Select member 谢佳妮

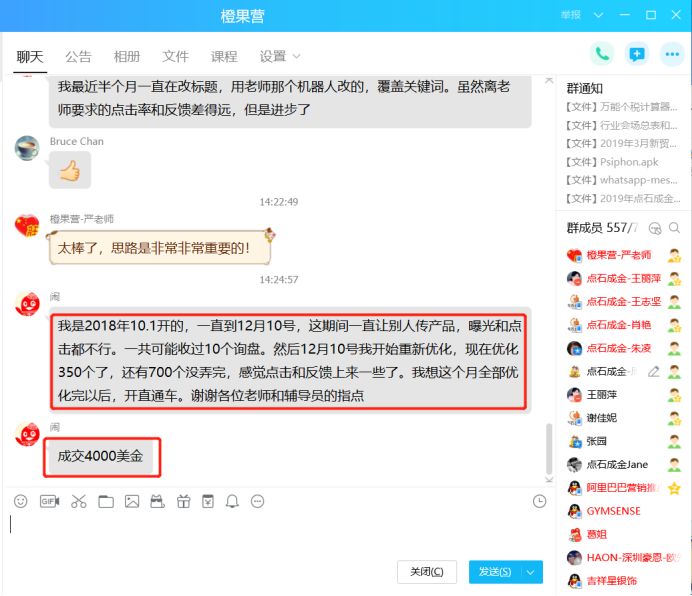[x=623, y=418]
